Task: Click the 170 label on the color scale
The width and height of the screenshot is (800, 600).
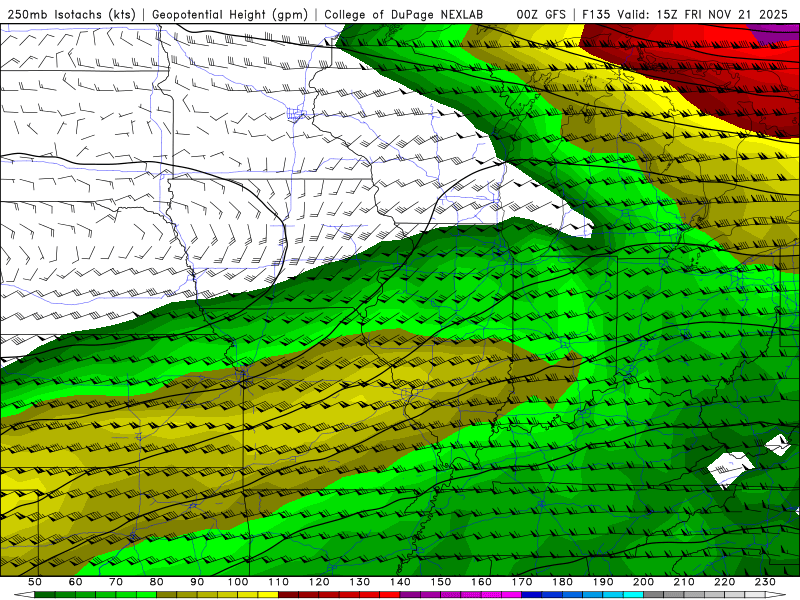Action: tap(522, 582)
